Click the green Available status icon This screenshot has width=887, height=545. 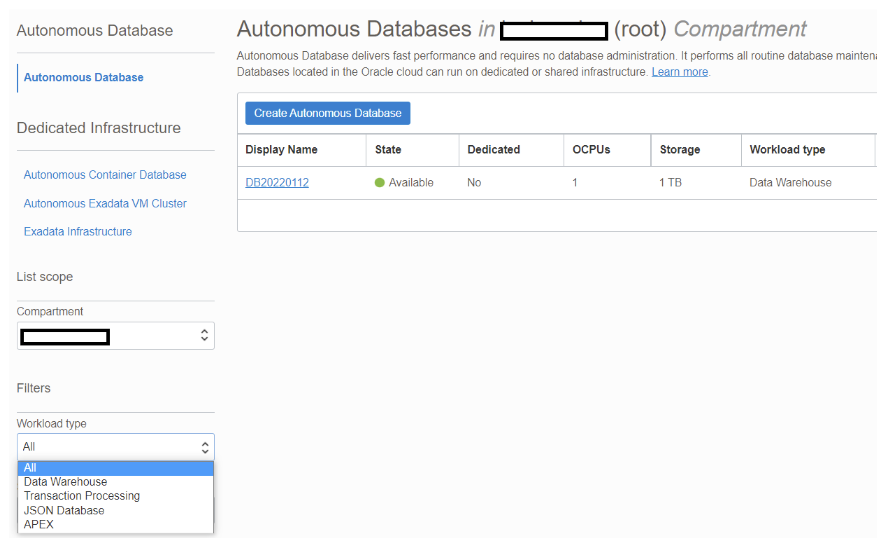coord(380,183)
